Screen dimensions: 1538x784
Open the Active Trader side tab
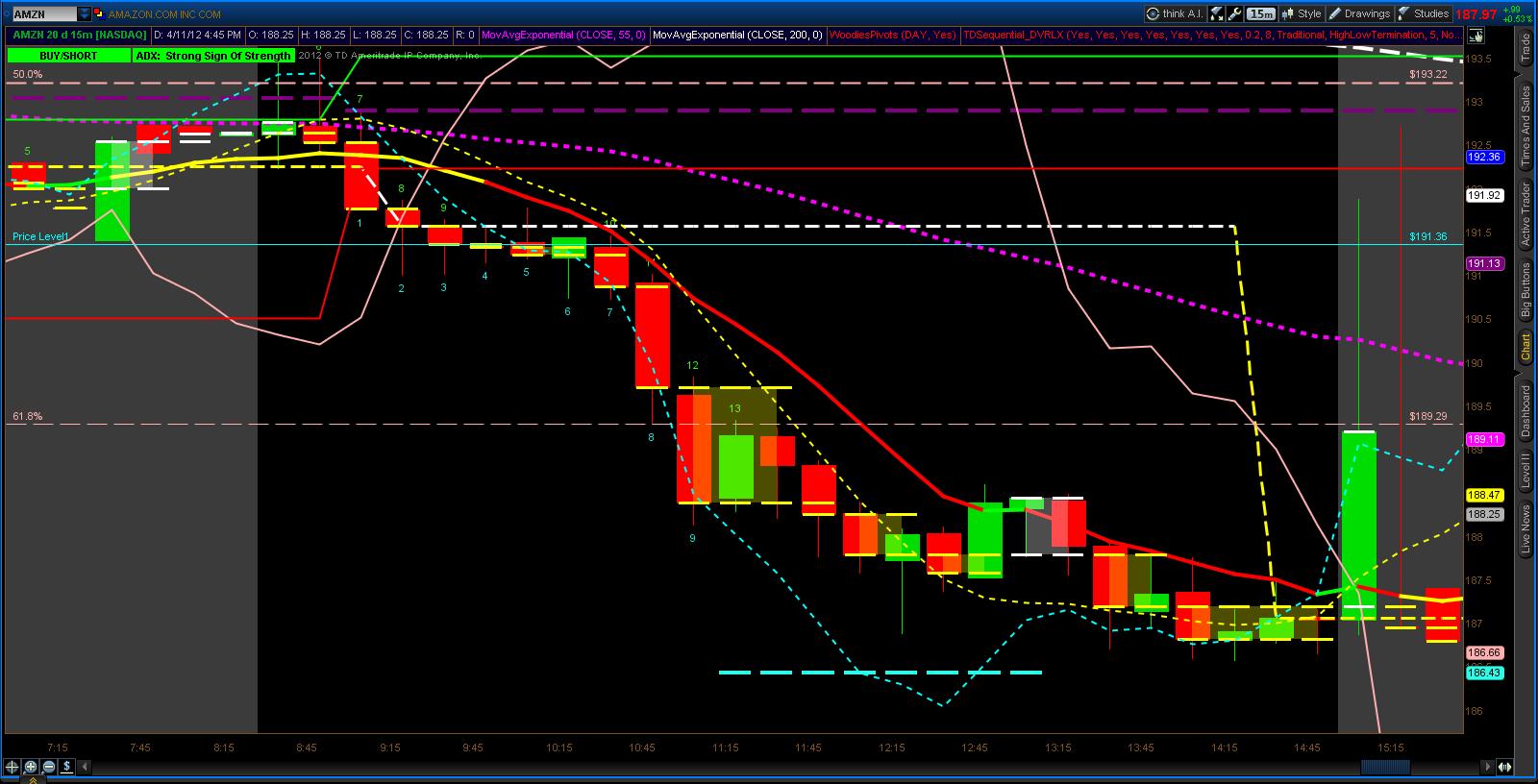(x=1525, y=214)
